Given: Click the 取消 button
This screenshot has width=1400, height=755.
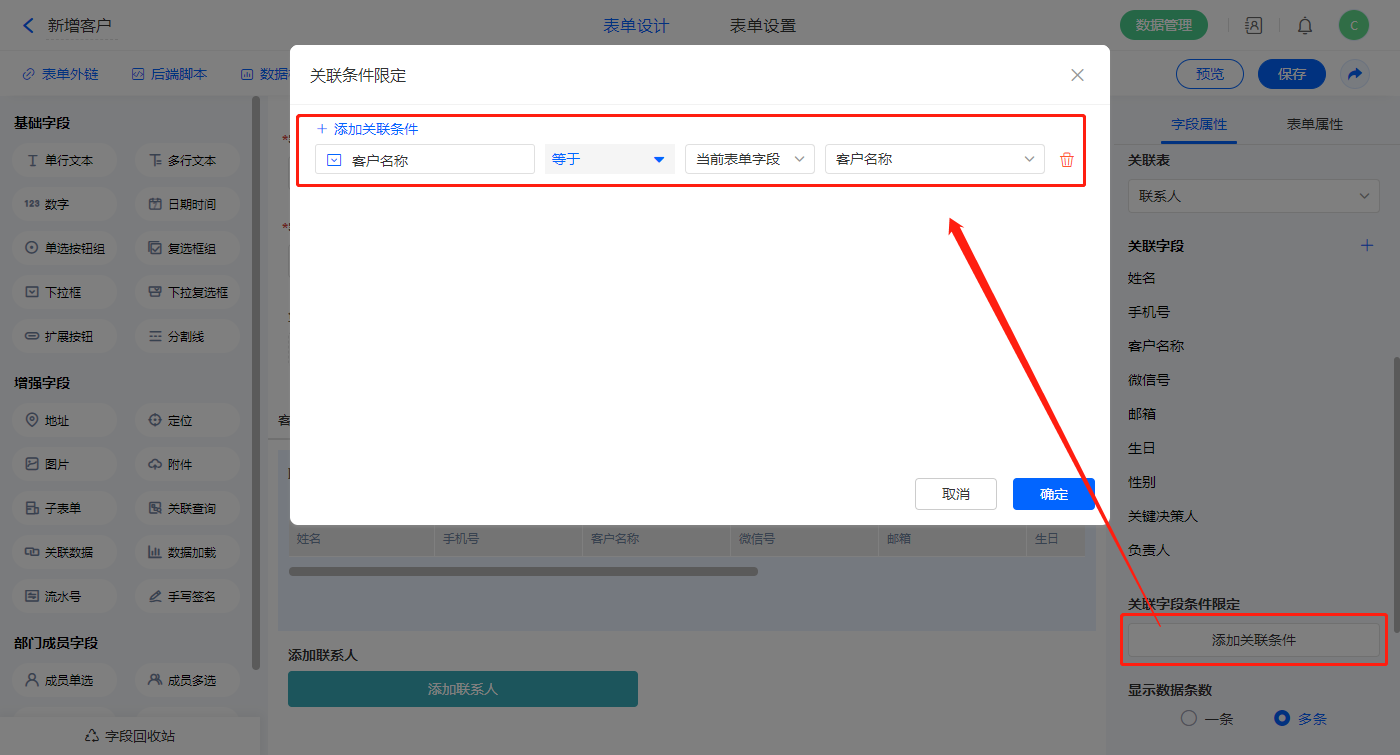Looking at the screenshot, I should 955,494.
